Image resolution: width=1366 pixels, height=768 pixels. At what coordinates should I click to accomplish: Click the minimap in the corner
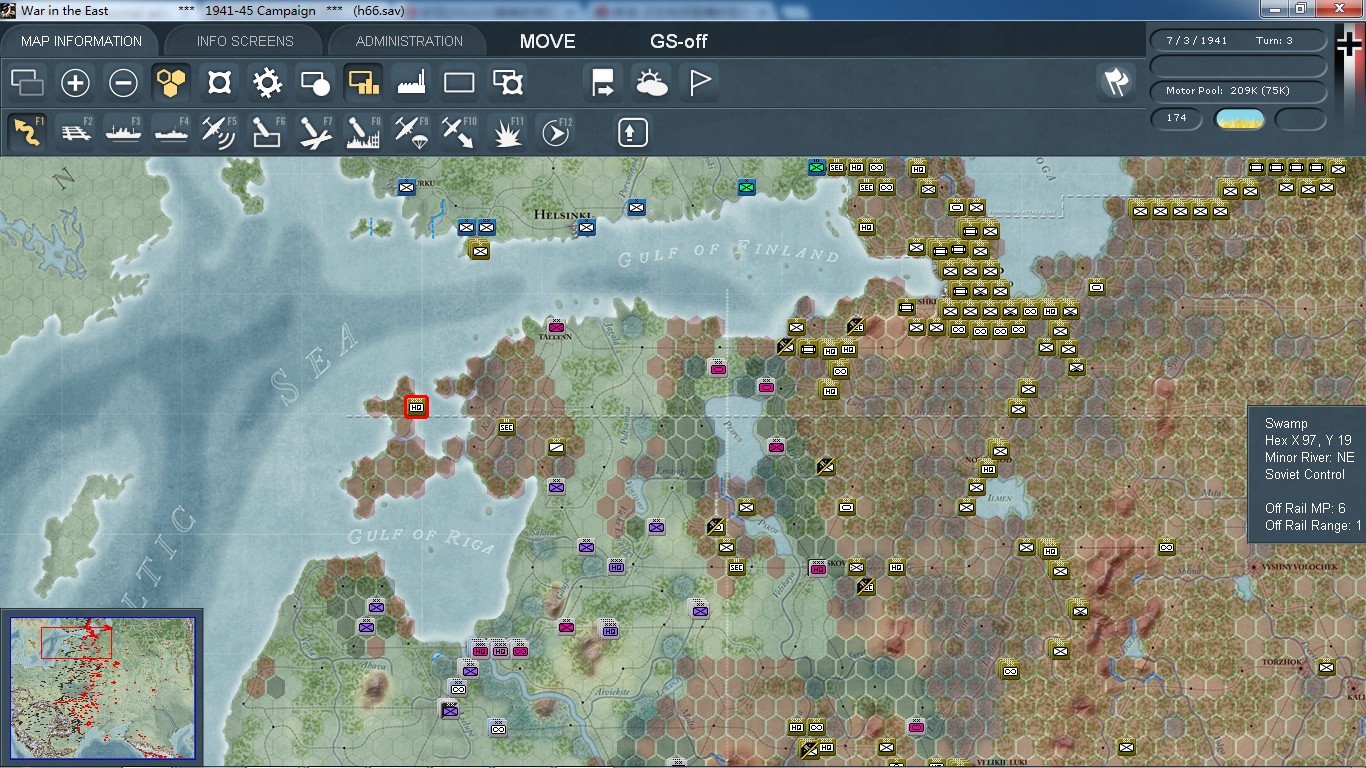pyautogui.click(x=102, y=689)
